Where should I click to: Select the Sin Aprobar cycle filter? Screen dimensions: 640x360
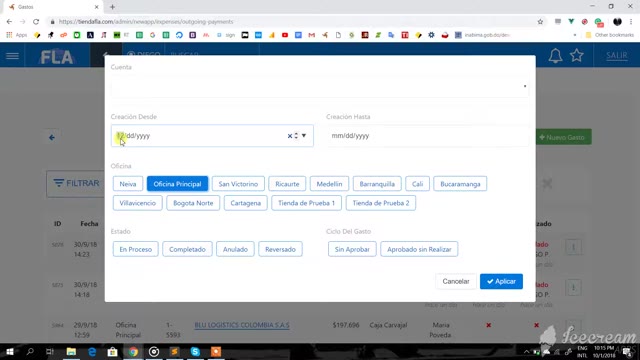click(x=352, y=249)
